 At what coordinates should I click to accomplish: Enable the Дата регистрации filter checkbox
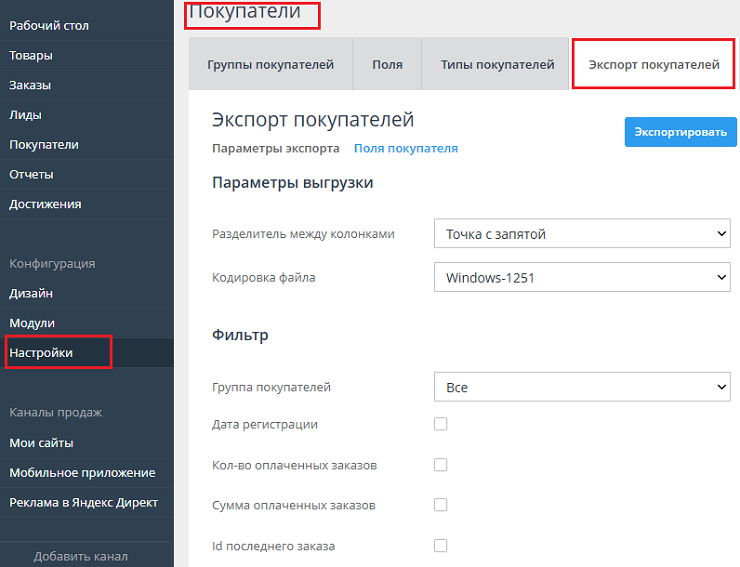[x=440, y=424]
